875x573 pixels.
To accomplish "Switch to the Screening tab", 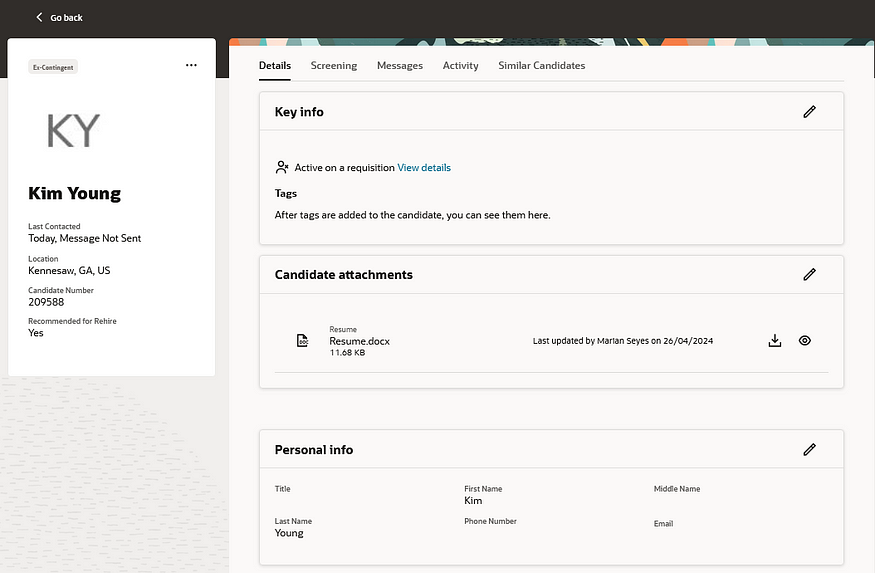I will click(x=333, y=66).
